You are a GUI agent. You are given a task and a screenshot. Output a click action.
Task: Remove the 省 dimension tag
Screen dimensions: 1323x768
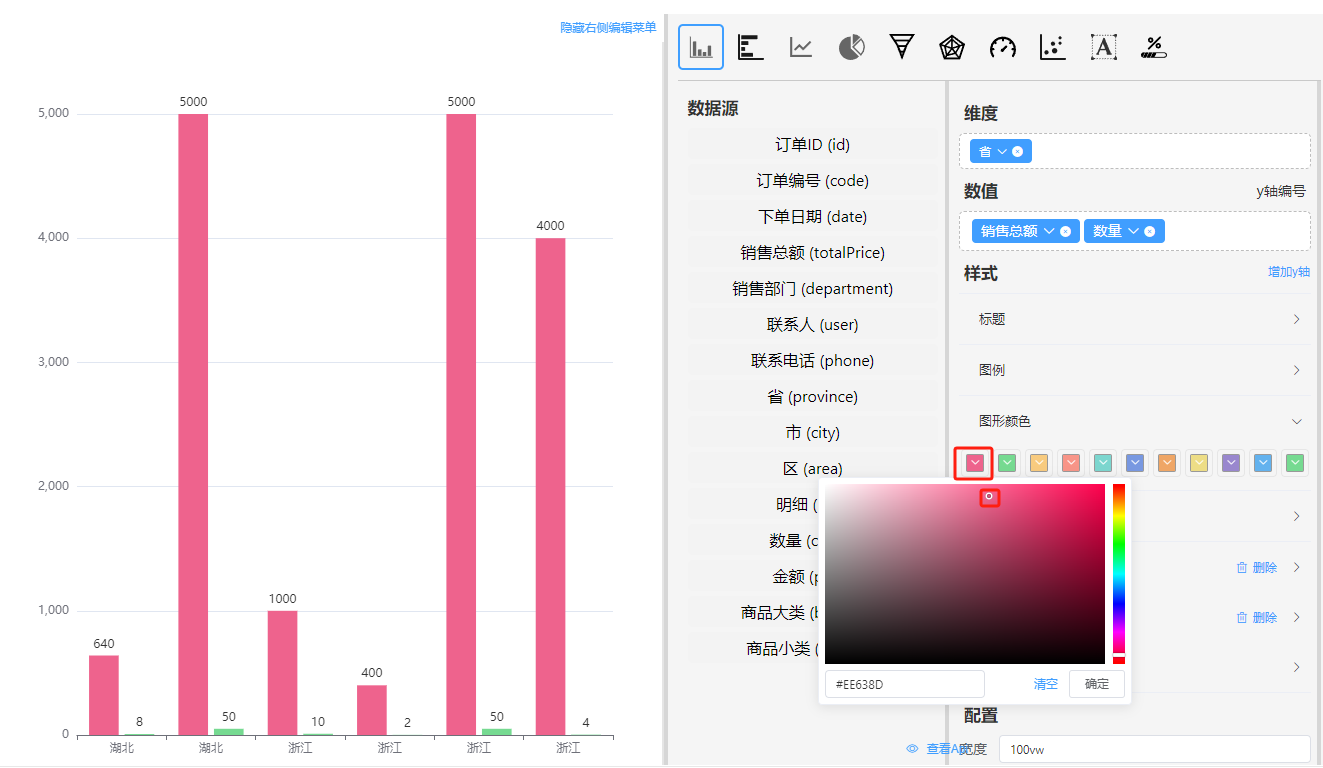pos(1017,152)
